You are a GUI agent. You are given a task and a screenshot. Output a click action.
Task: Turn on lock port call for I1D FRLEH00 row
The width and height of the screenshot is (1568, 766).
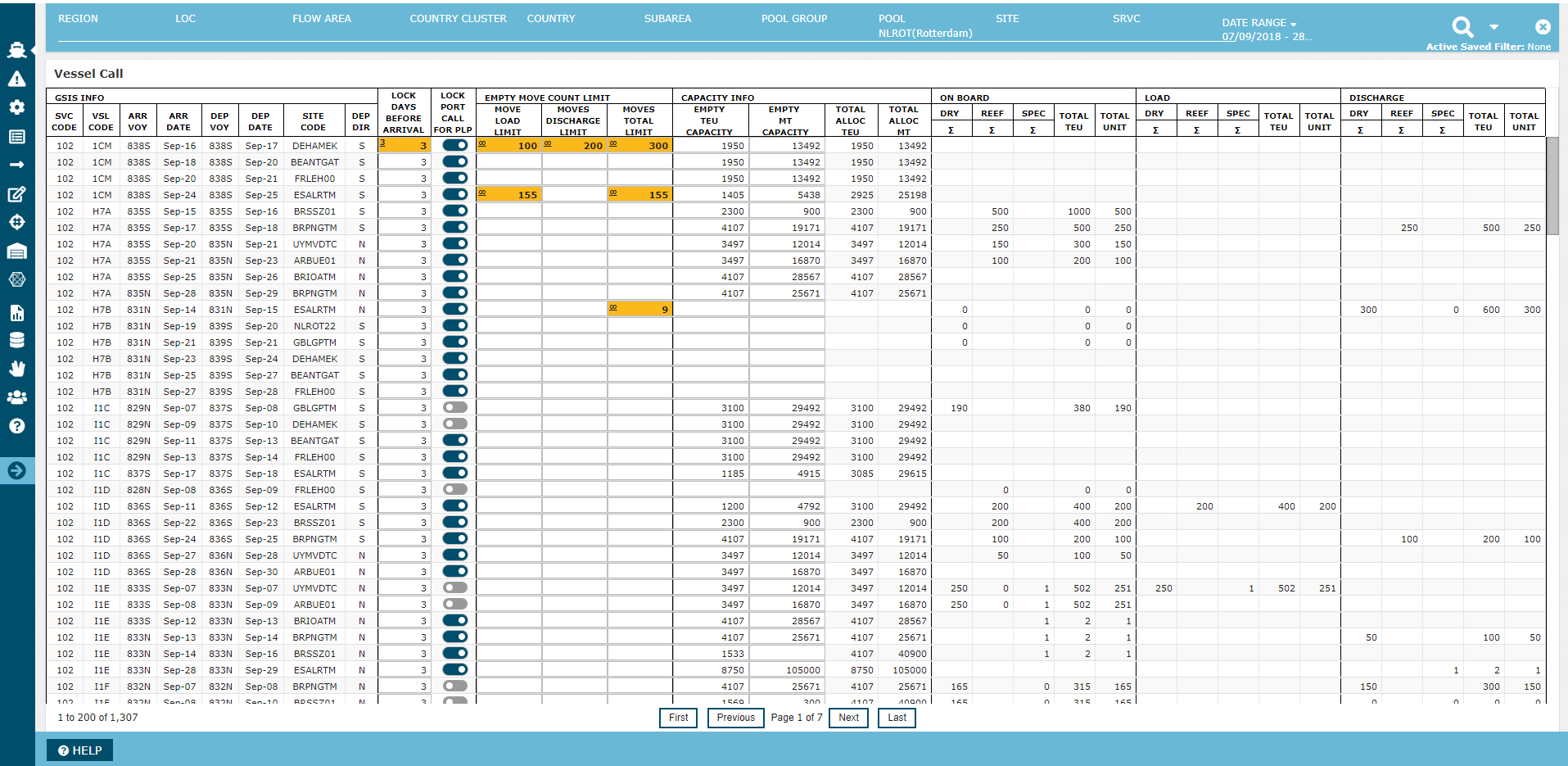click(454, 489)
